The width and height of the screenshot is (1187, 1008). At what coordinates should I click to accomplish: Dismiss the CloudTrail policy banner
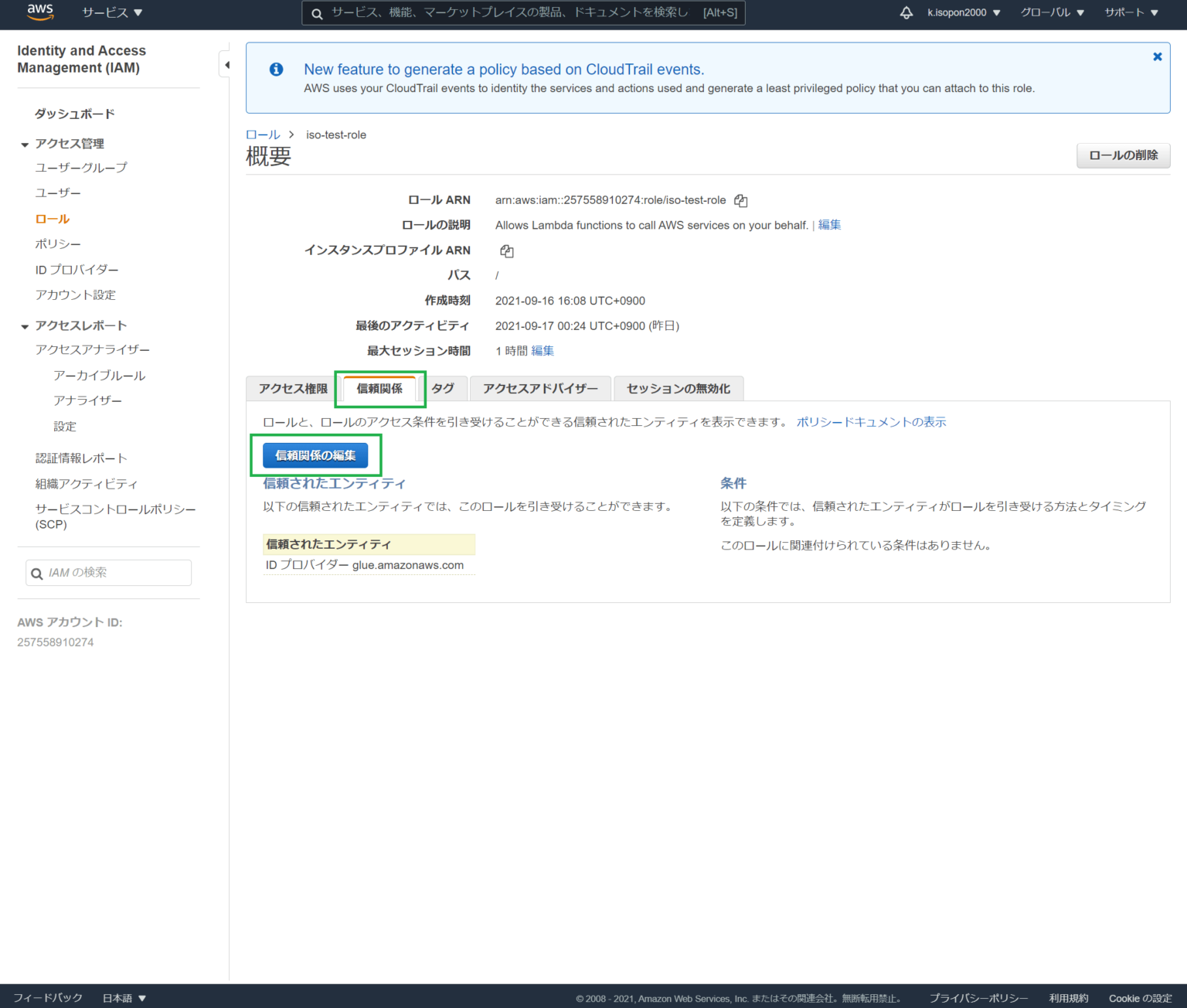click(1158, 56)
